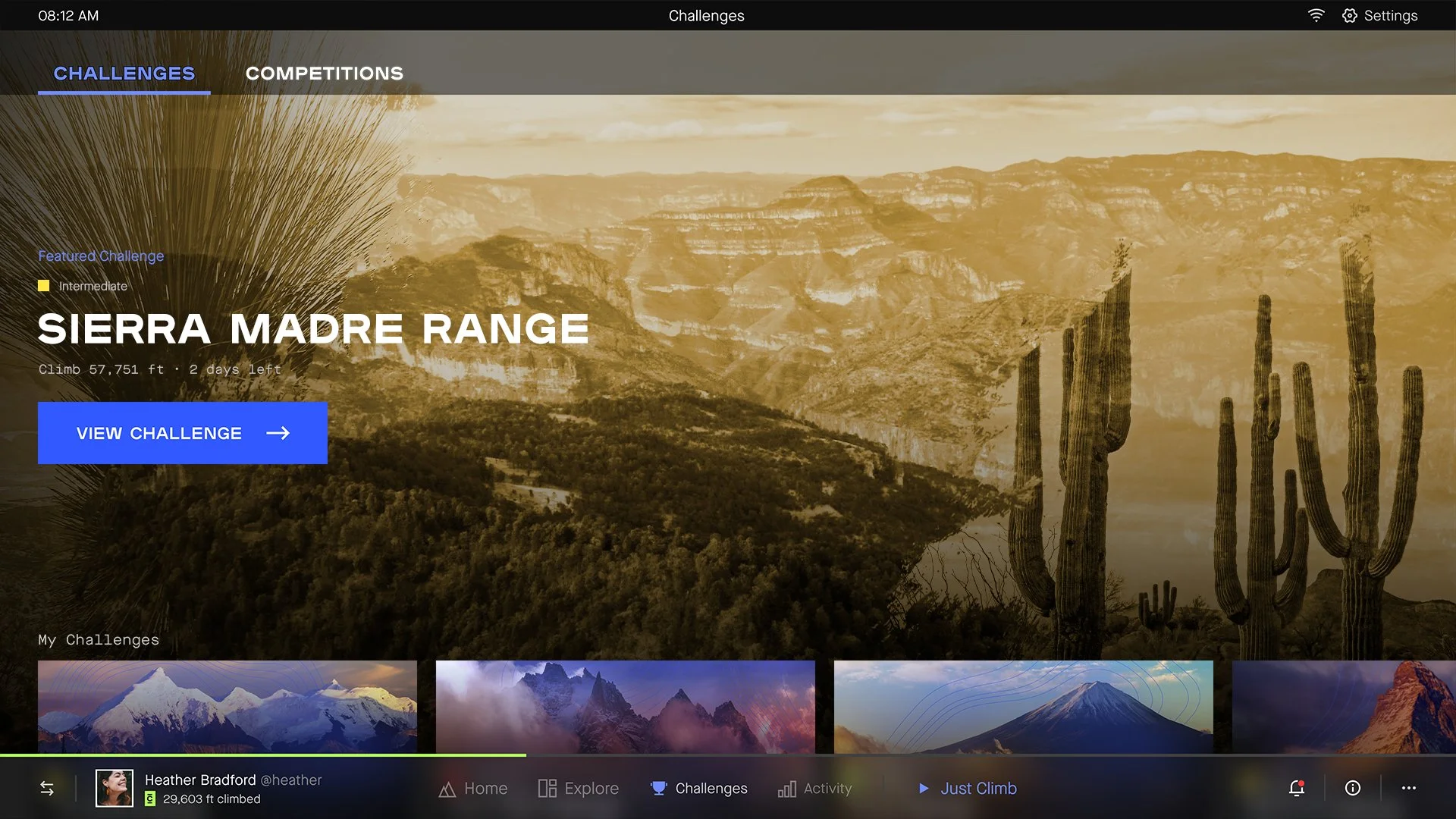
Task: Open the cloudy jagged peaks challenge thumbnail
Action: [625, 706]
